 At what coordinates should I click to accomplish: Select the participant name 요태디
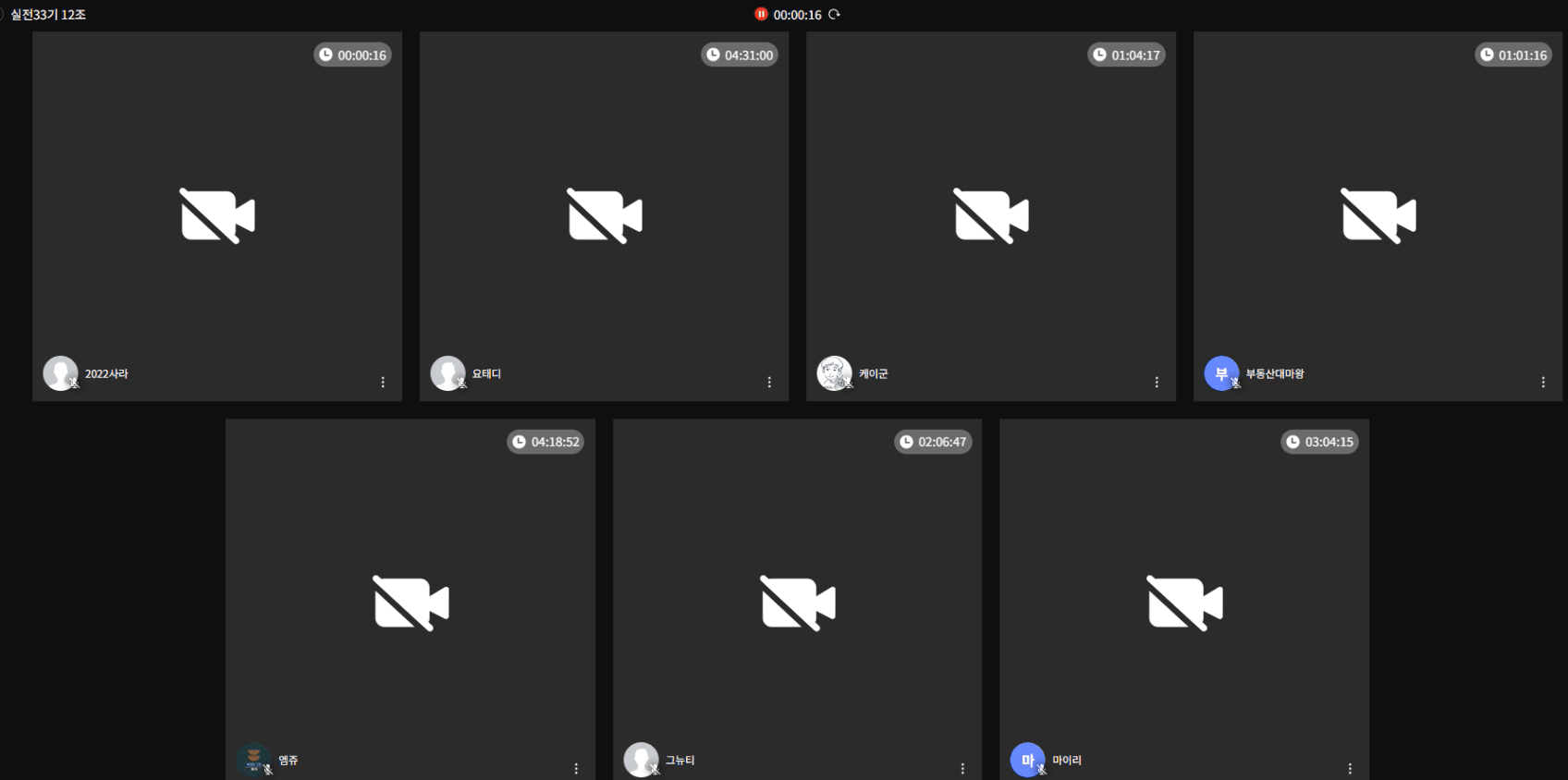click(x=486, y=373)
